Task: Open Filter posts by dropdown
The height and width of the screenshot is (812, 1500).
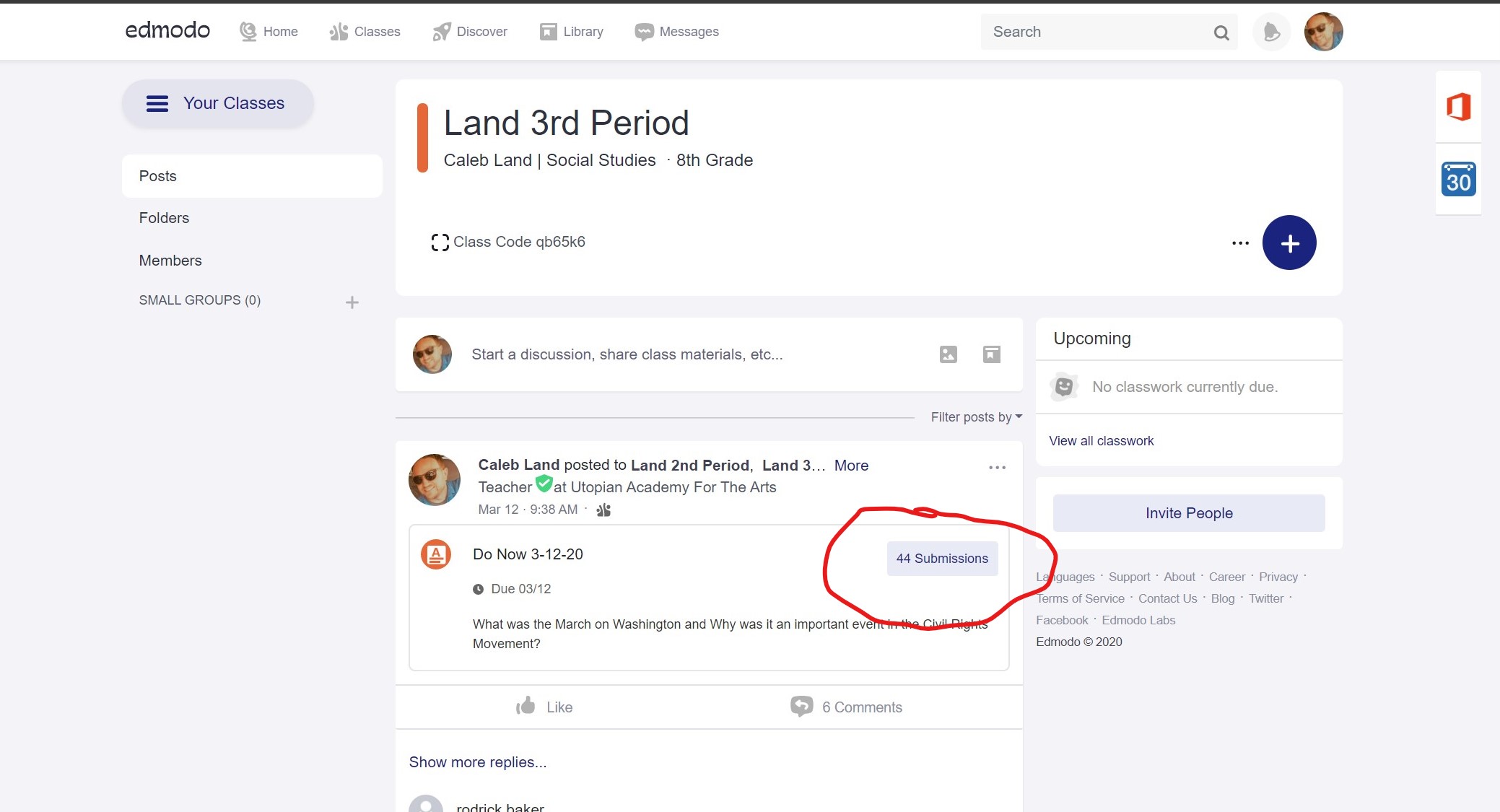Action: [976, 417]
